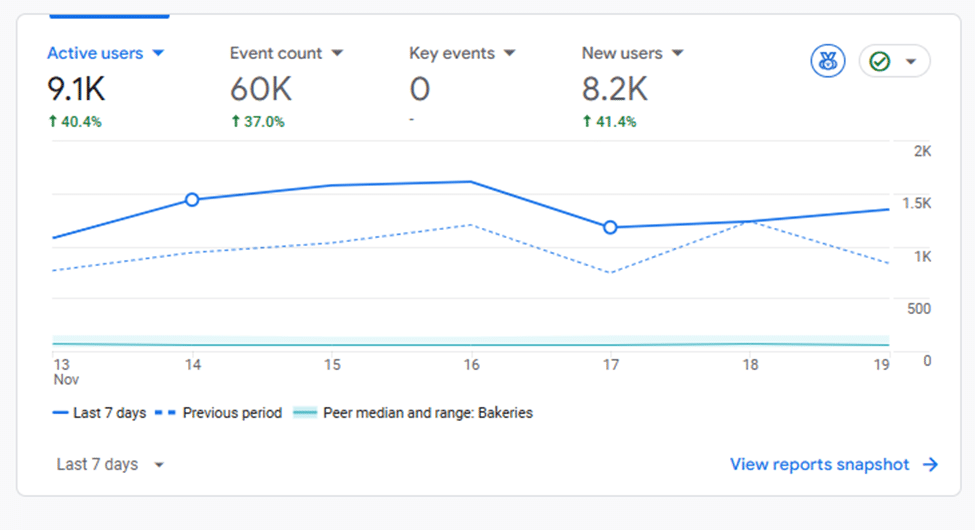Expand the Event count metric dropdown

click(x=337, y=53)
